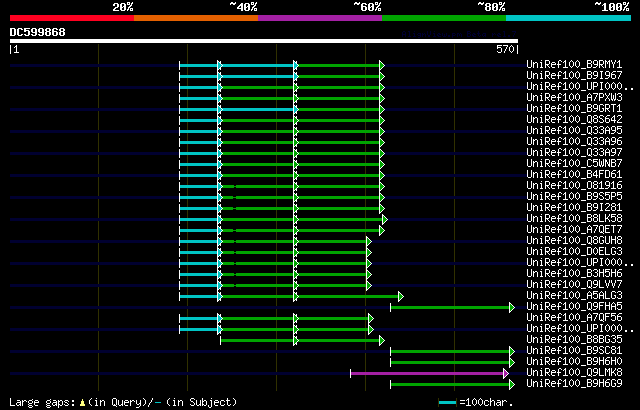Open subject UniRef100_Q9LVV7
Screen dimensions: 640x410
point(574,285)
